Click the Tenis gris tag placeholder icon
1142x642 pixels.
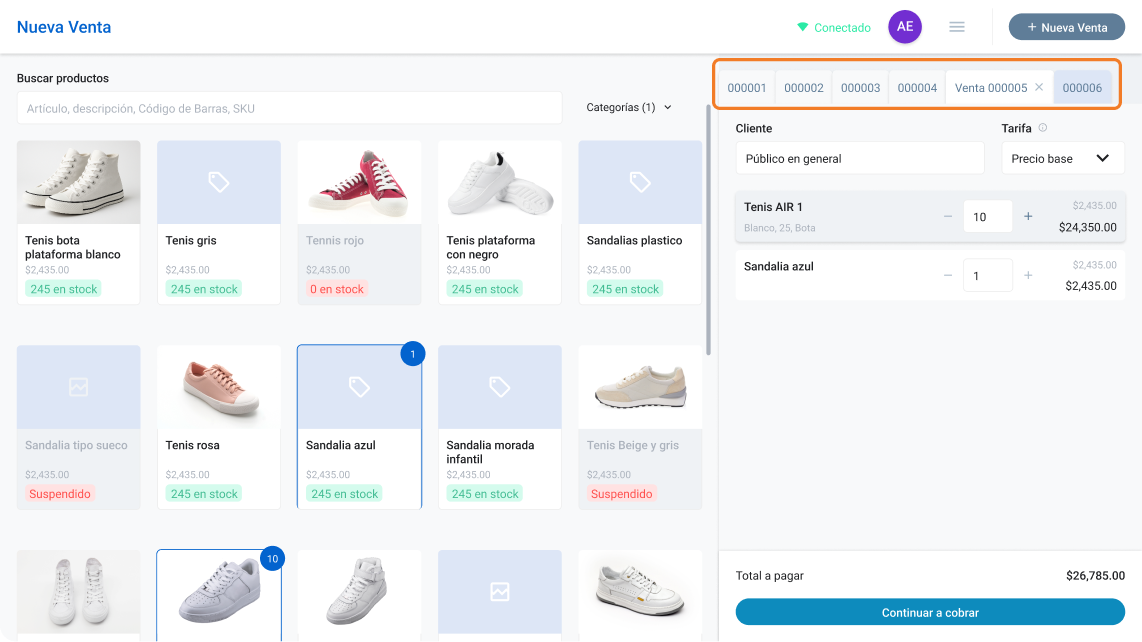point(218,181)
